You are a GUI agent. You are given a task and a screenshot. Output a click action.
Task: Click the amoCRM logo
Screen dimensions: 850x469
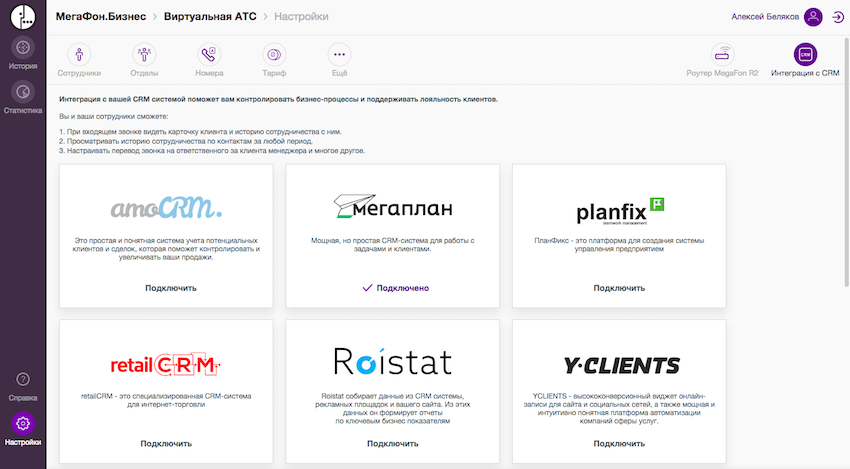166,208
